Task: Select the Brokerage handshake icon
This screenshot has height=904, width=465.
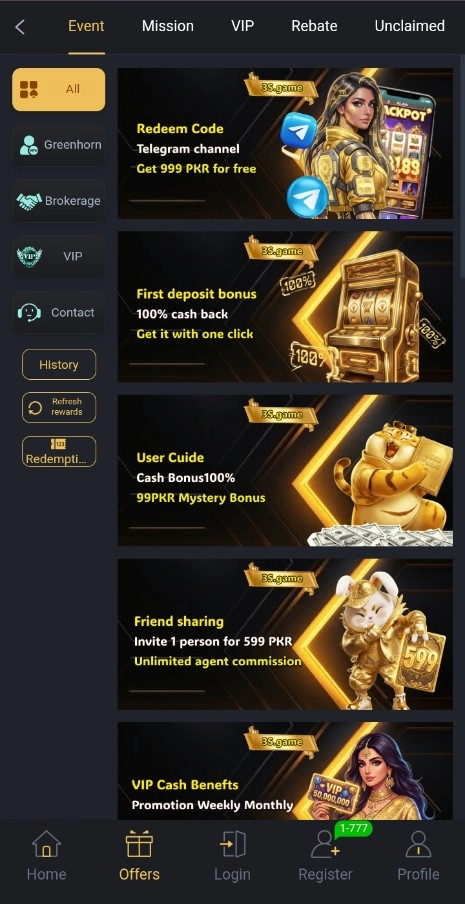Action: [x=29, y=201]
